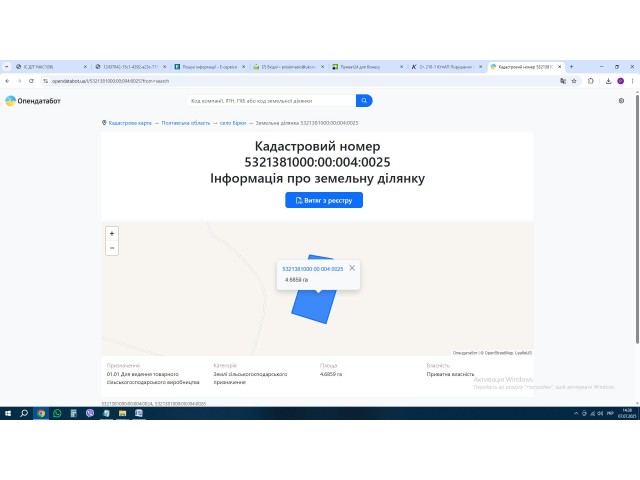Screen dimensions: 640x480
Task: Switch to the second browser tab
Action: pyautogui.click(x=129, y=67)
